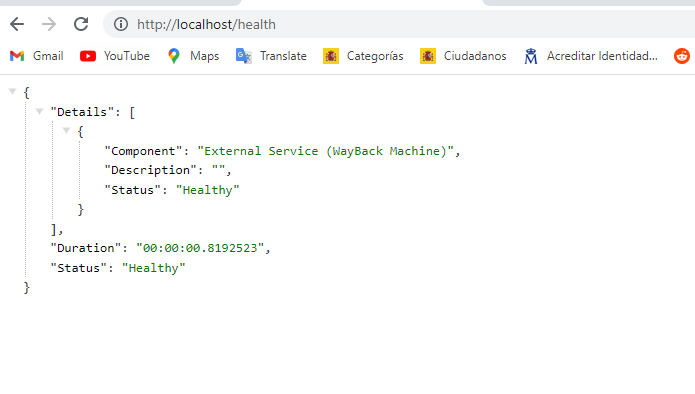Click the "Details" key

click(82, 112)
